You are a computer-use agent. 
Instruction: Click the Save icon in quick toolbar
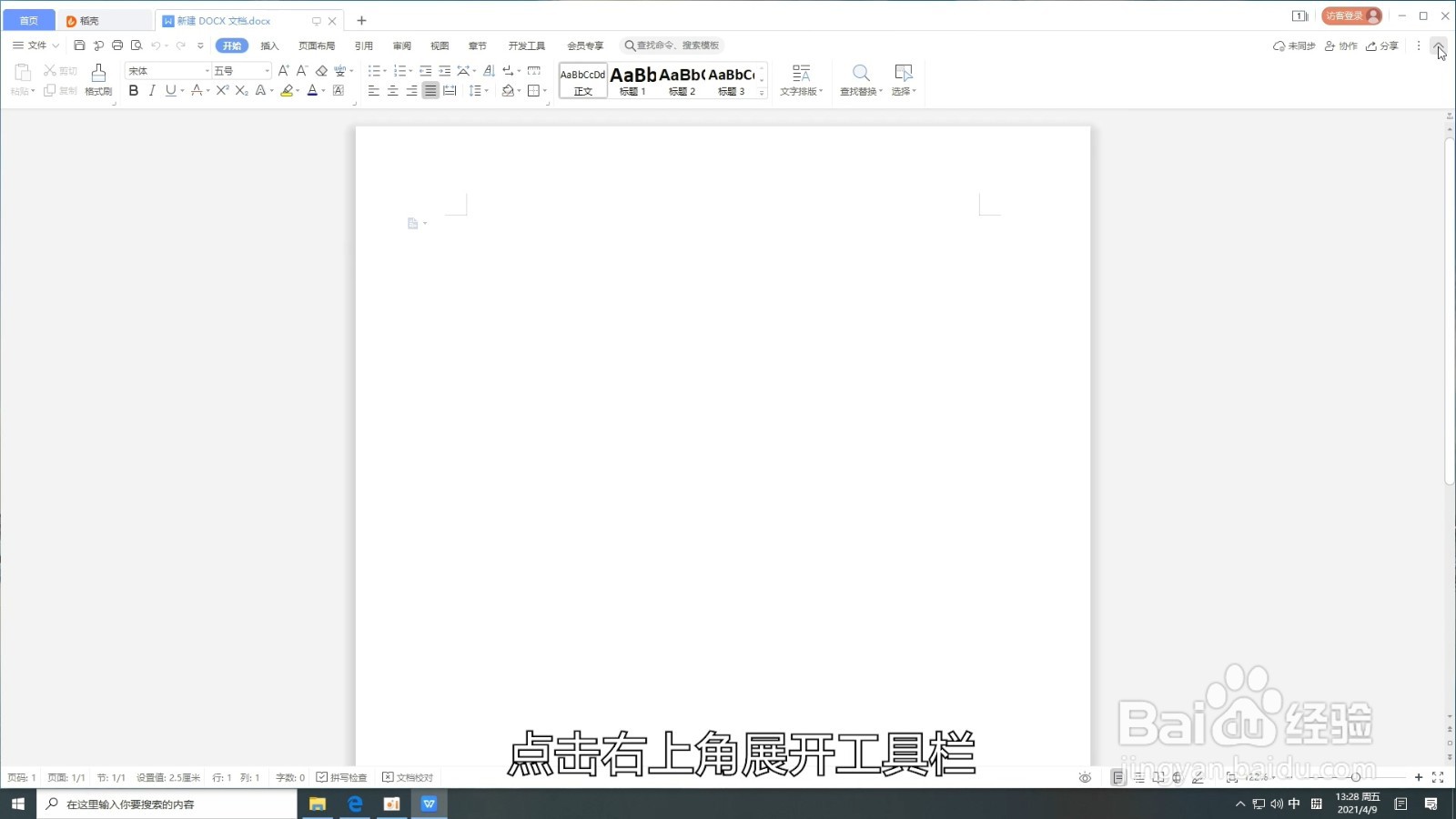click(79, 45)
